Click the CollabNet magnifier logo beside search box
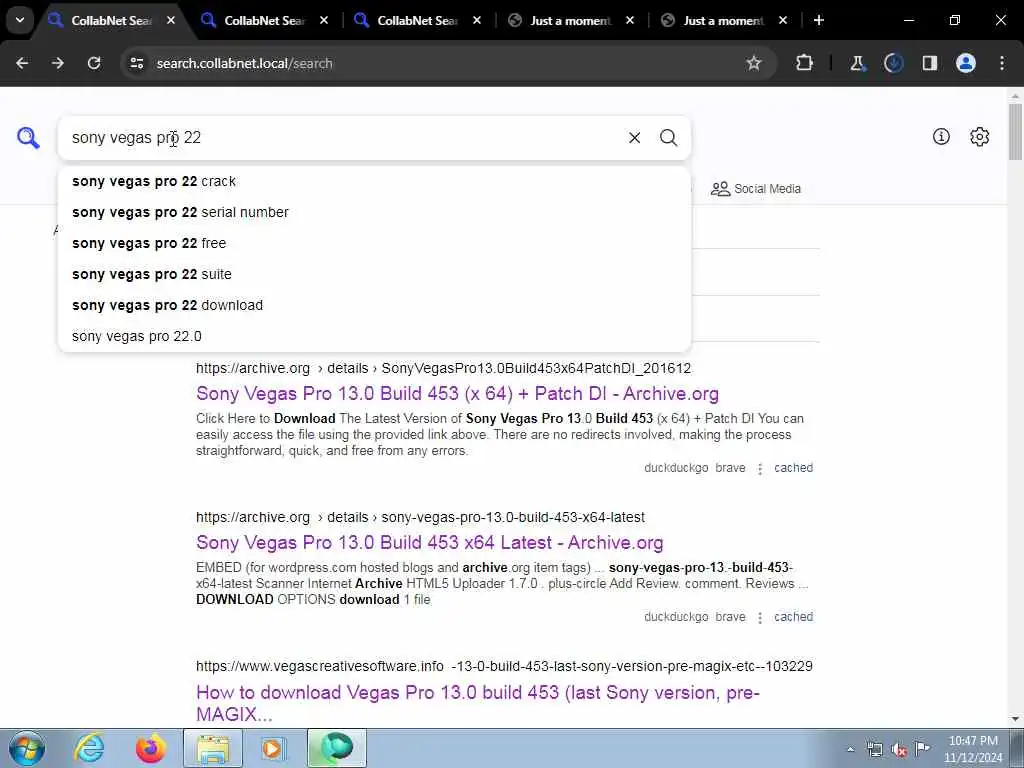 click(x=28, y=138)
